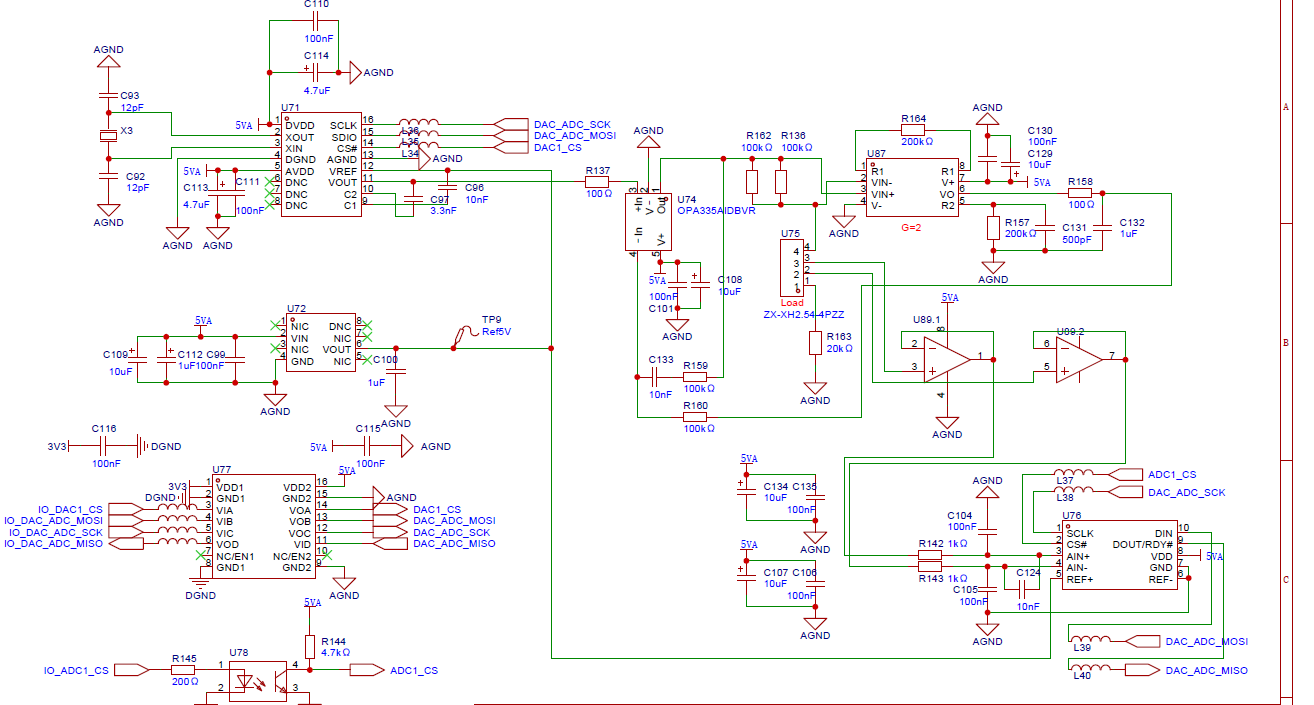Select capacitor C116 100nF
The image size is (1314, 705).
105,446
